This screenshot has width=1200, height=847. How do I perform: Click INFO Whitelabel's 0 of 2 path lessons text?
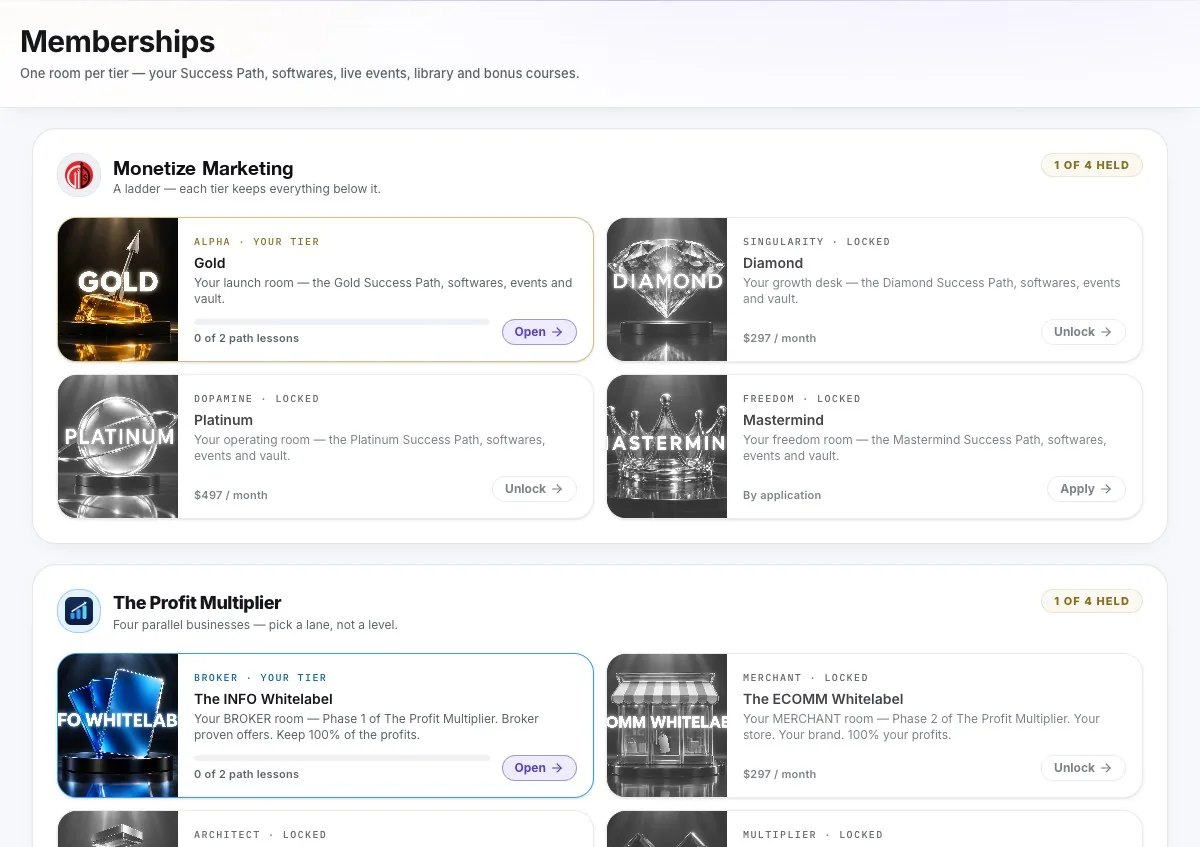click(x=246, y=774)
